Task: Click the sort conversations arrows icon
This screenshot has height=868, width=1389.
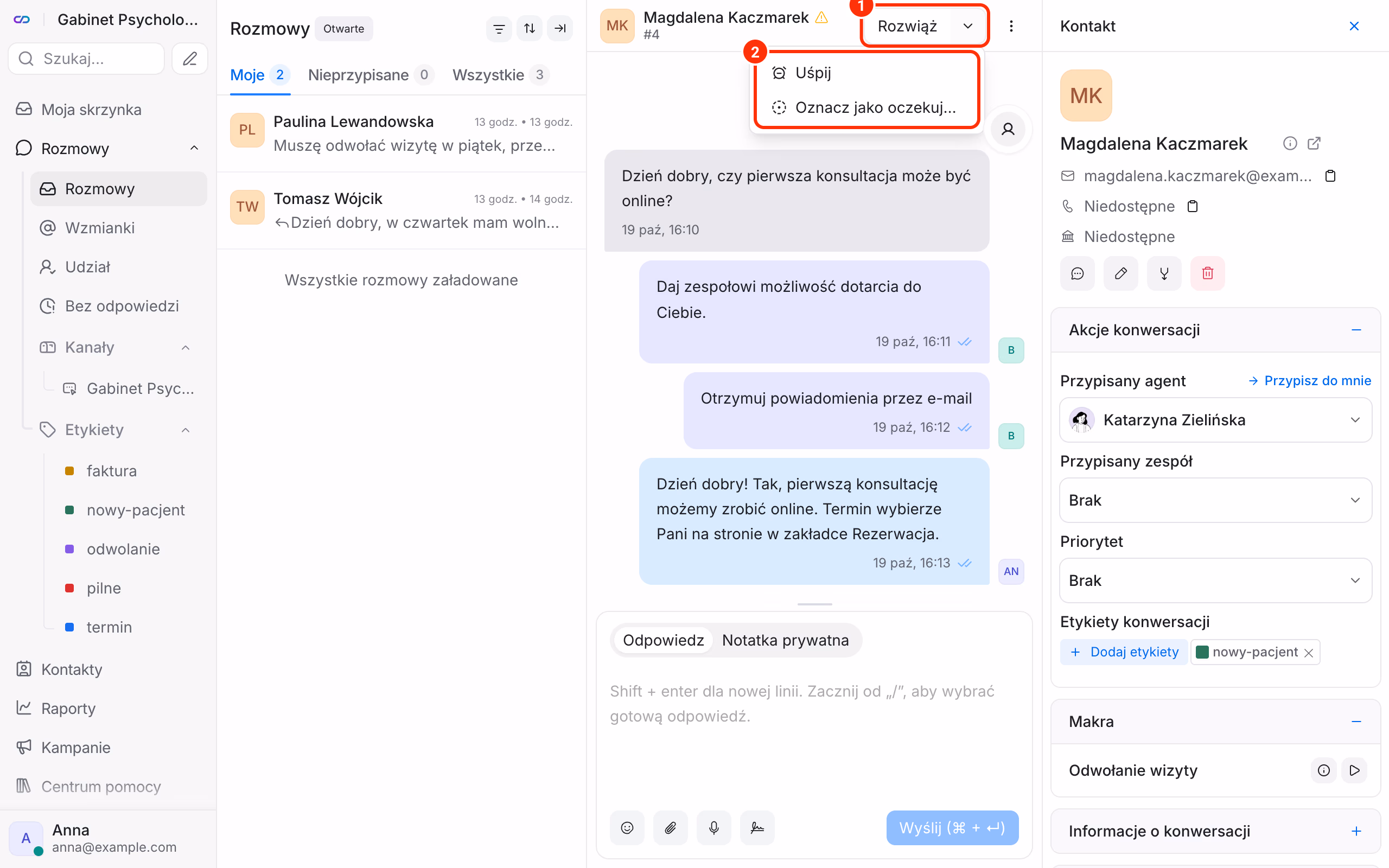Action: pos(529,28)
